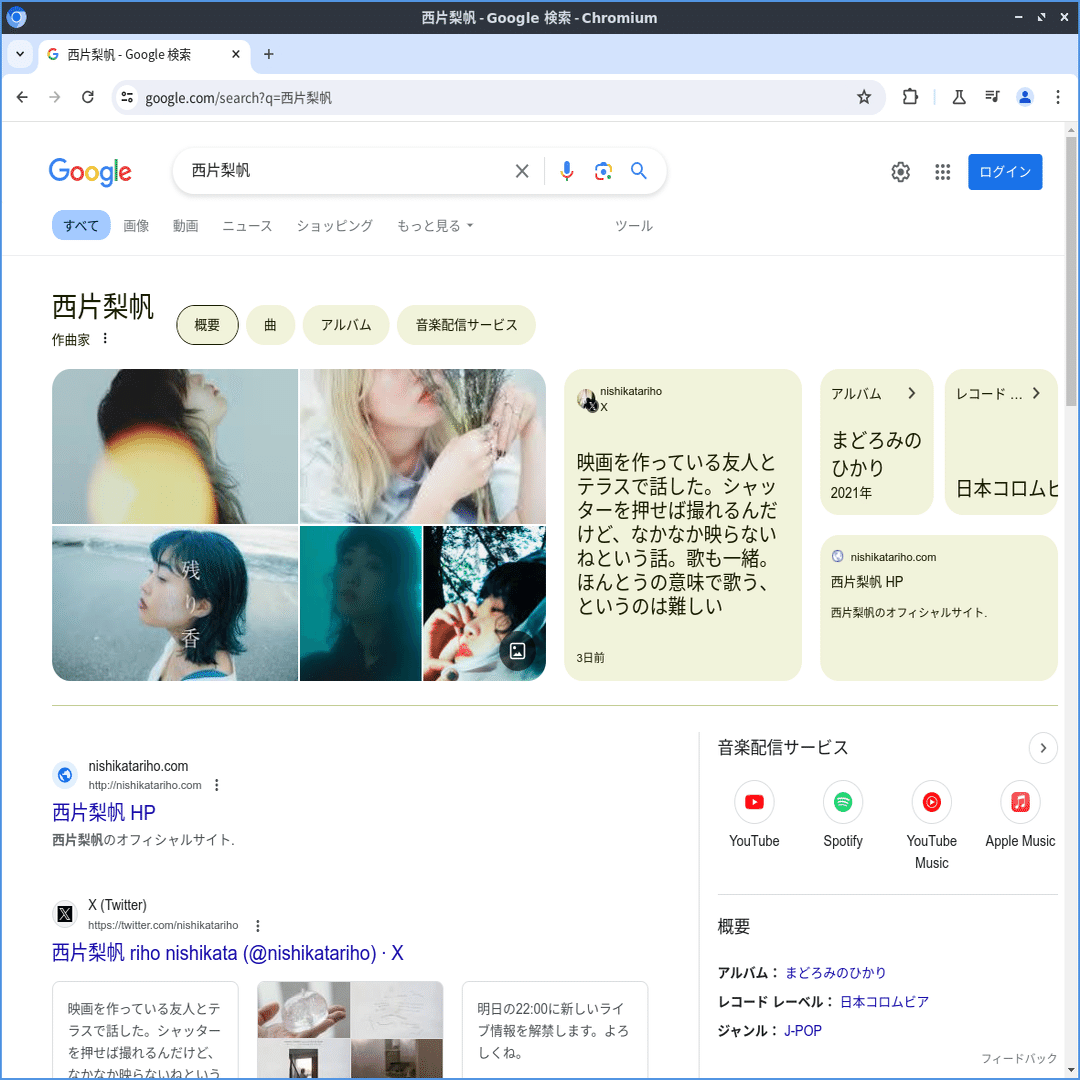Open a new browser tab
Image resolution: width=1080 pixels, height=1080 pixels.
point(269,54)
